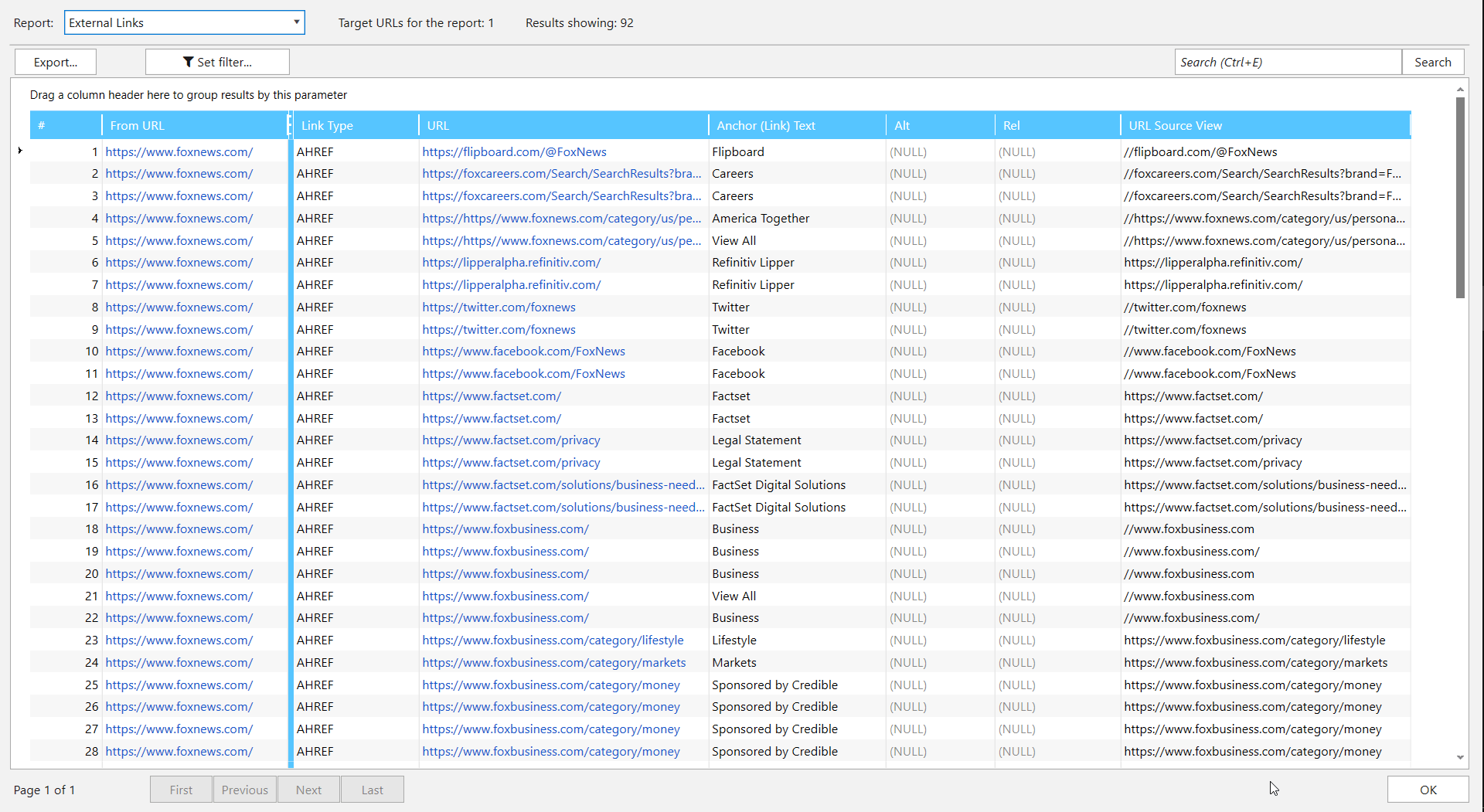1484x812 pixels.
Task: Select the 'Markets' anchor text cell
Action: 797,663
